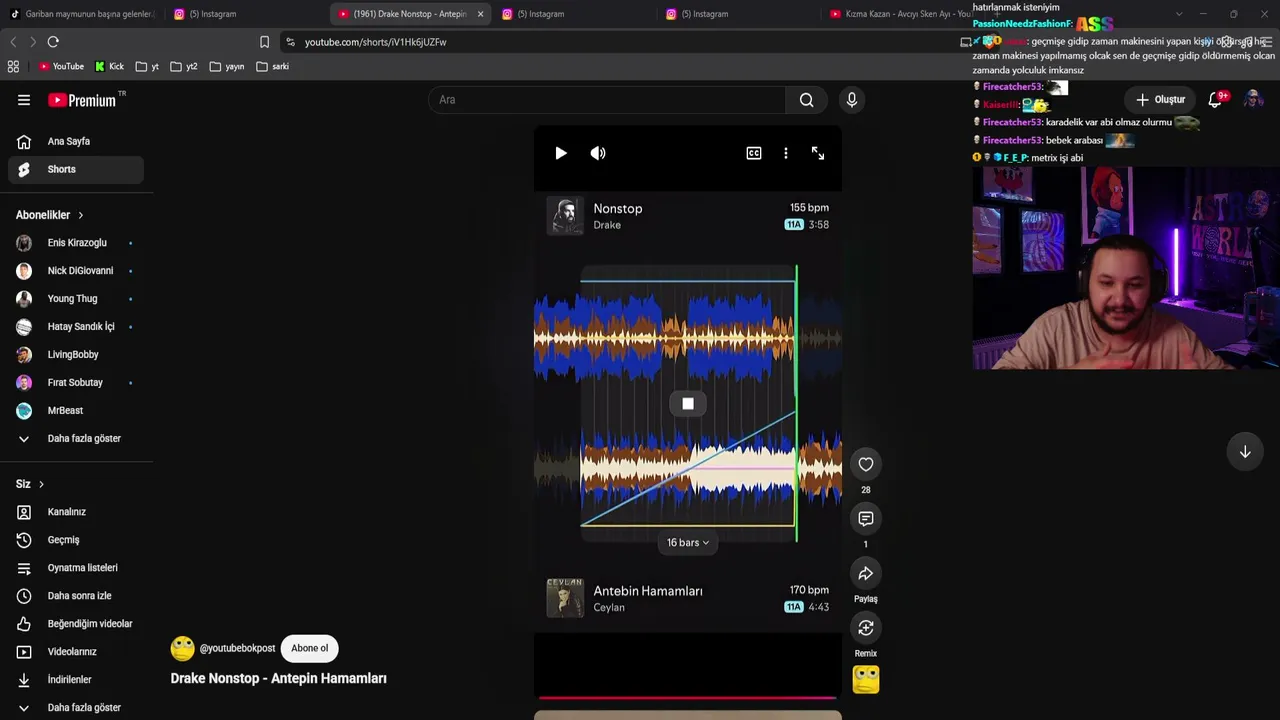
Task: Open Oynatma listeleri in the sidebar
Action: (76, 568)
